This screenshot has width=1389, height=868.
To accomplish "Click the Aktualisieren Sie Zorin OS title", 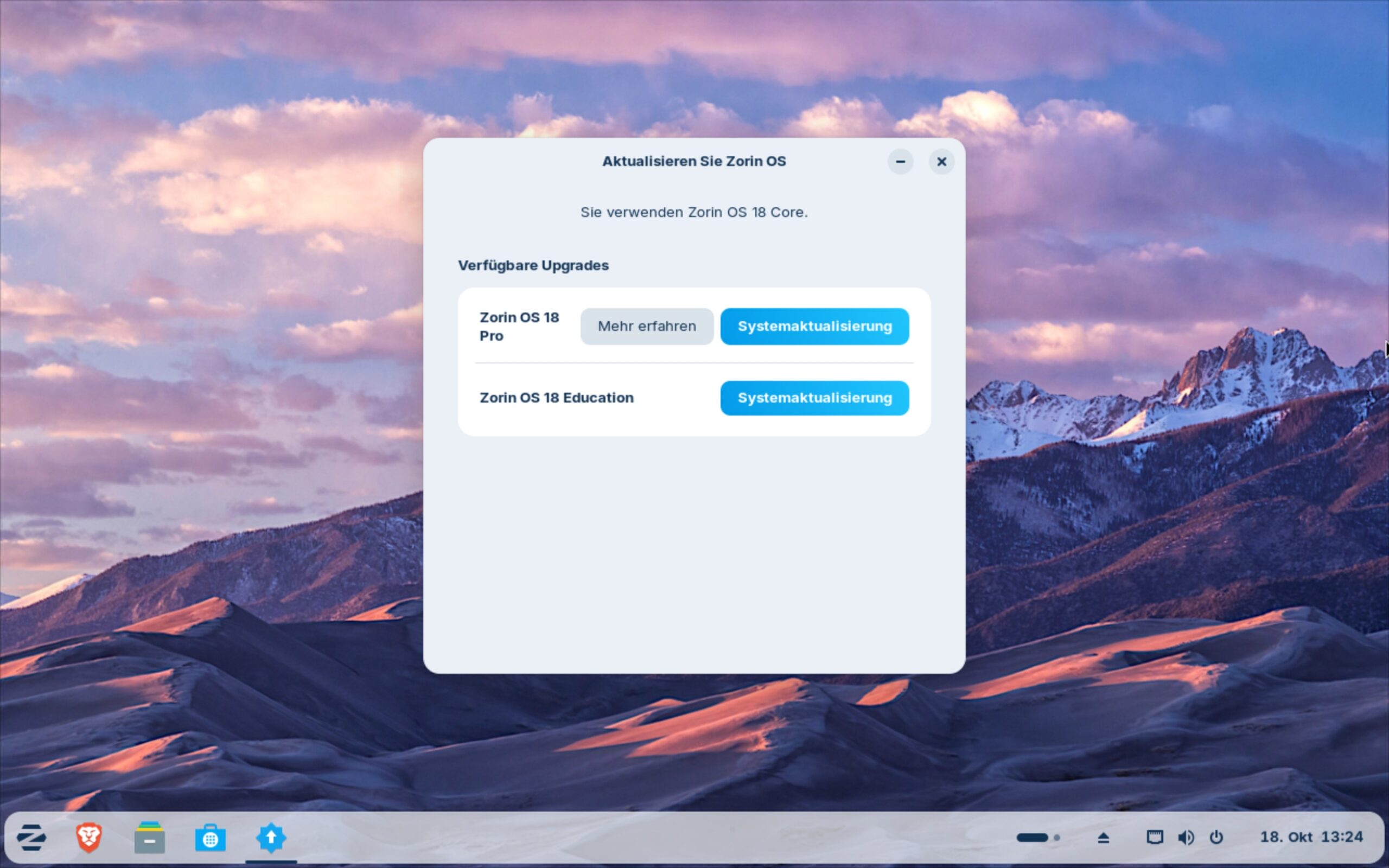I will (x=693, y=161).
